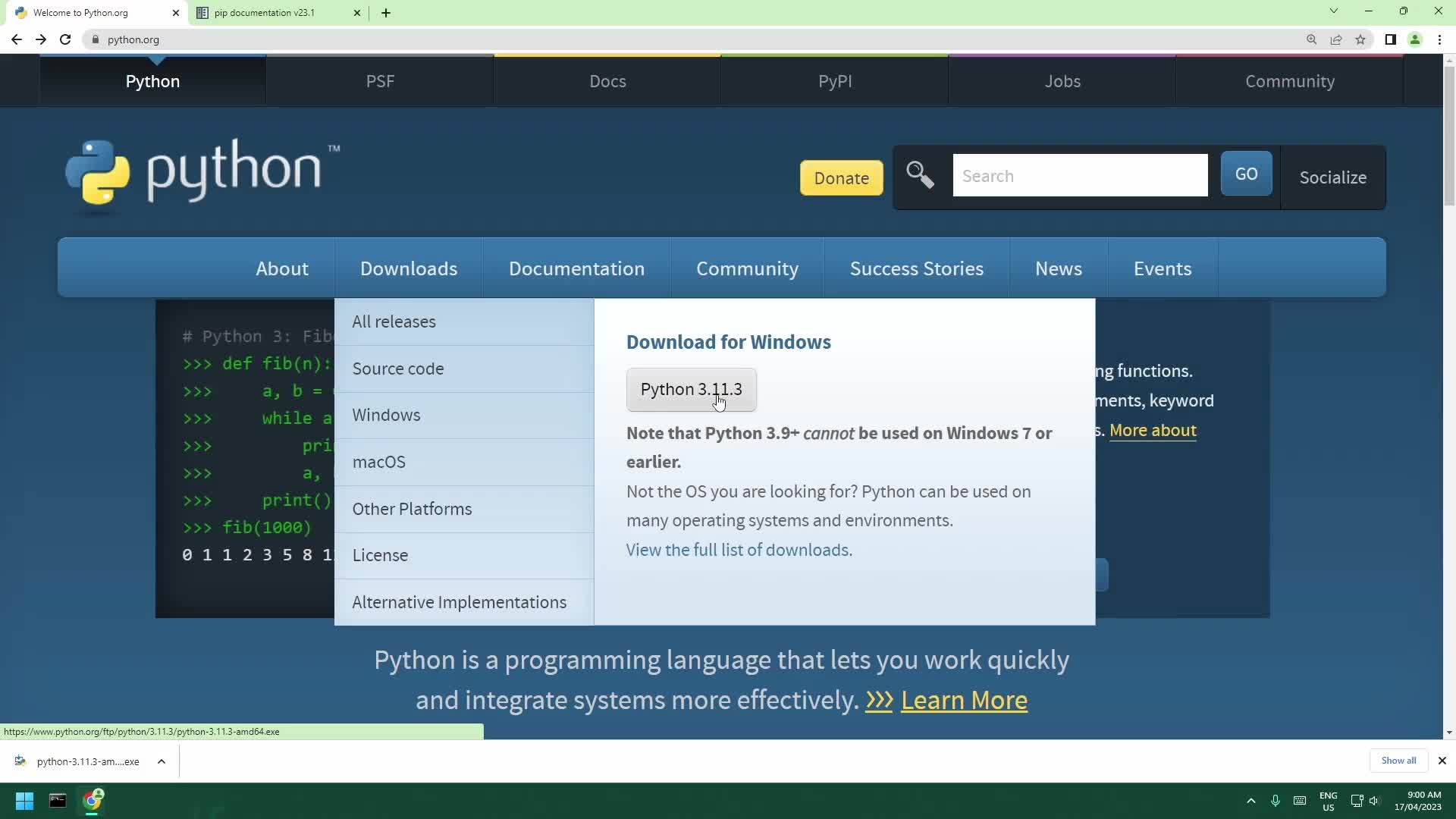Open the Terminal from the taskbar
The width and height of the screenshot is (1456, 819).
tap(58, 801)
